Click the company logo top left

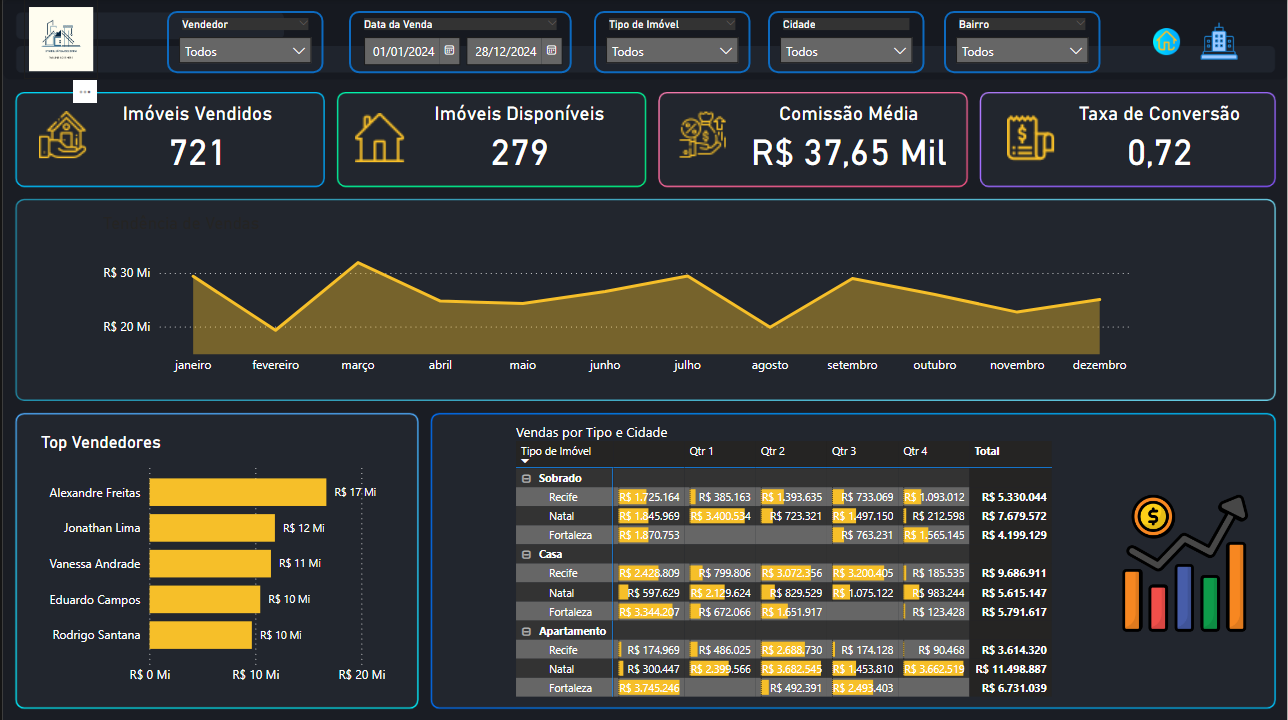pos(60,41)
